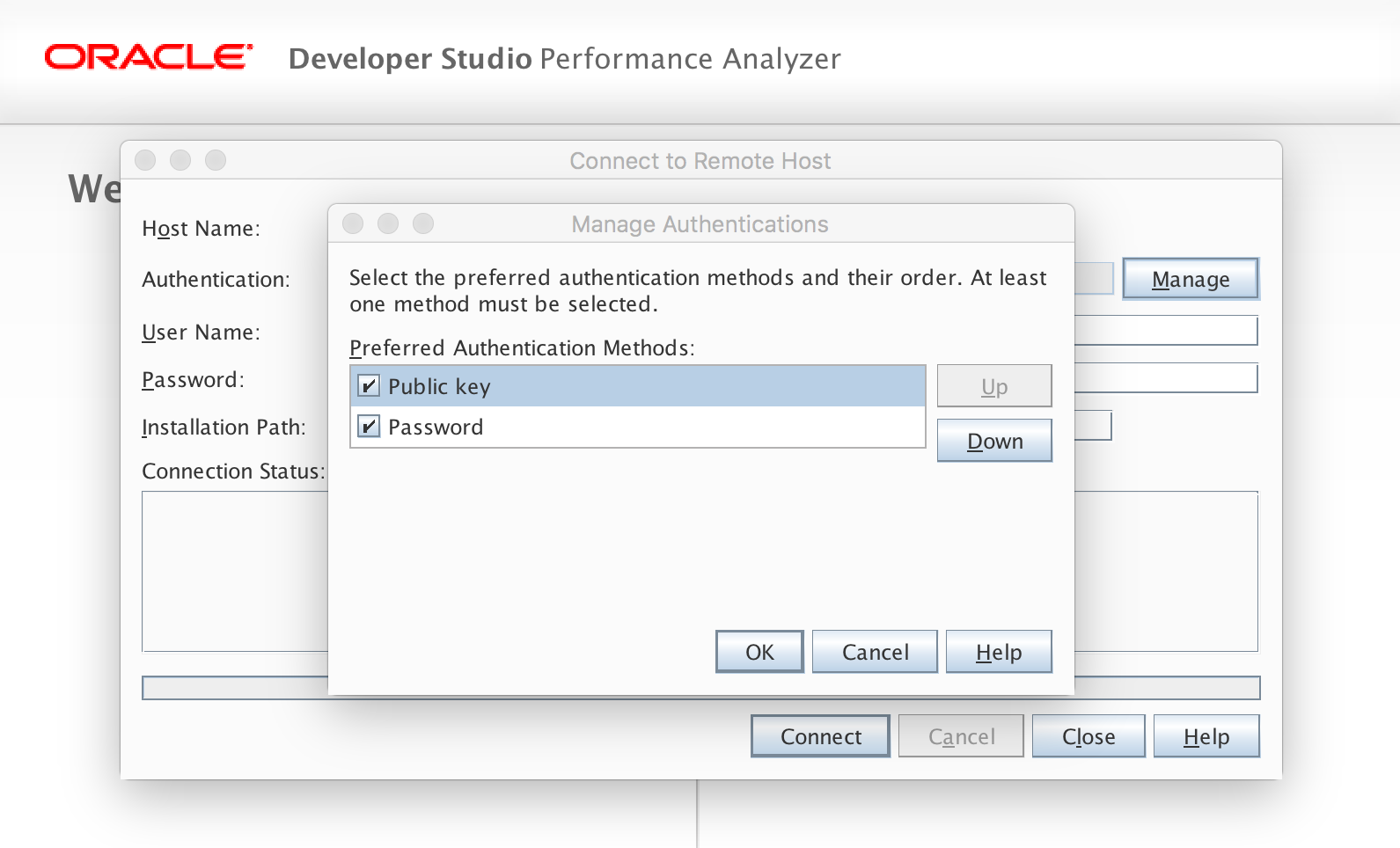
Task: Click Connect in Connect to Remote Host
Action: [820, 736]
